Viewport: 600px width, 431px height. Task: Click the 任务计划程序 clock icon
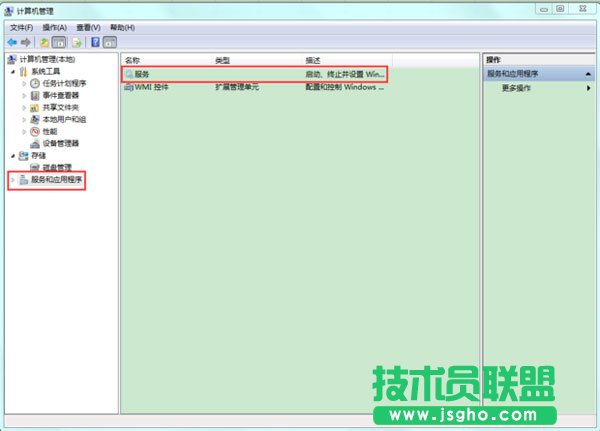35,83
